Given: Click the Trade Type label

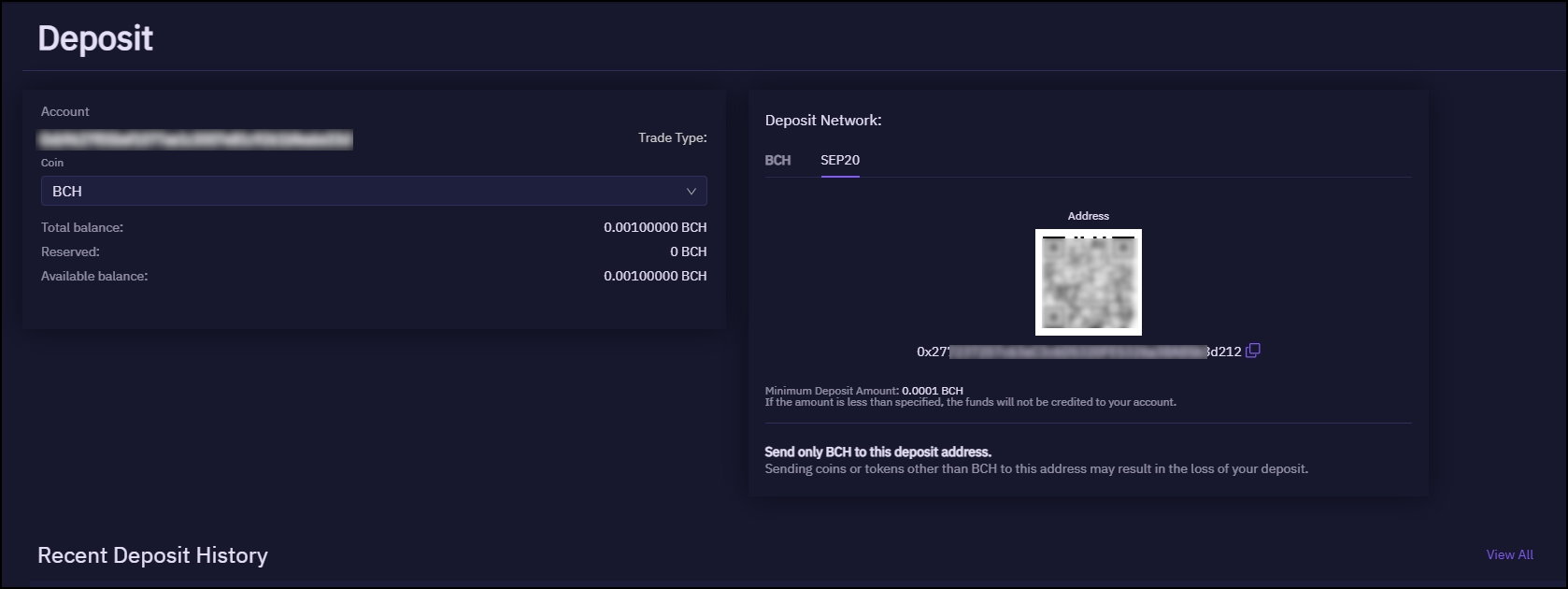Looking at the screenshot, I should point(673,137).
